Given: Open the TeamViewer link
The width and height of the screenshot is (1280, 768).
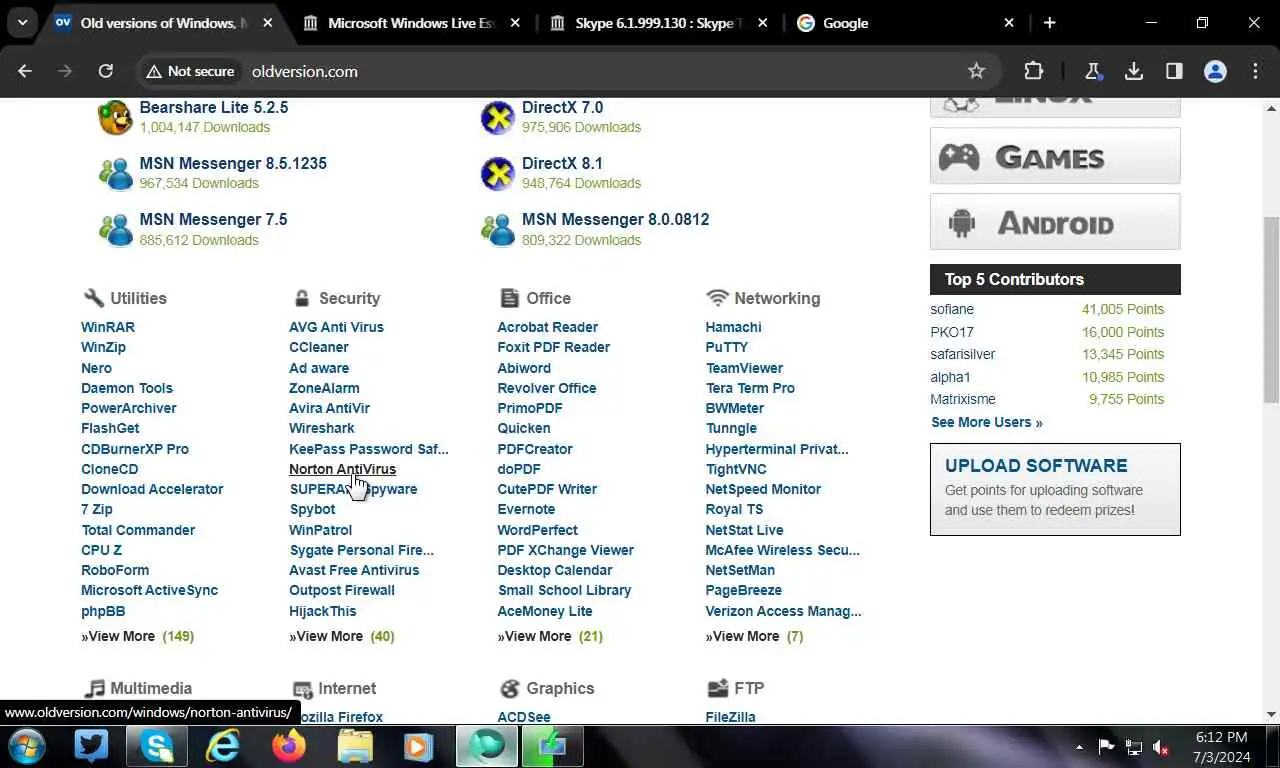Looking at the screenshot, I should click(x=744, y=368).
